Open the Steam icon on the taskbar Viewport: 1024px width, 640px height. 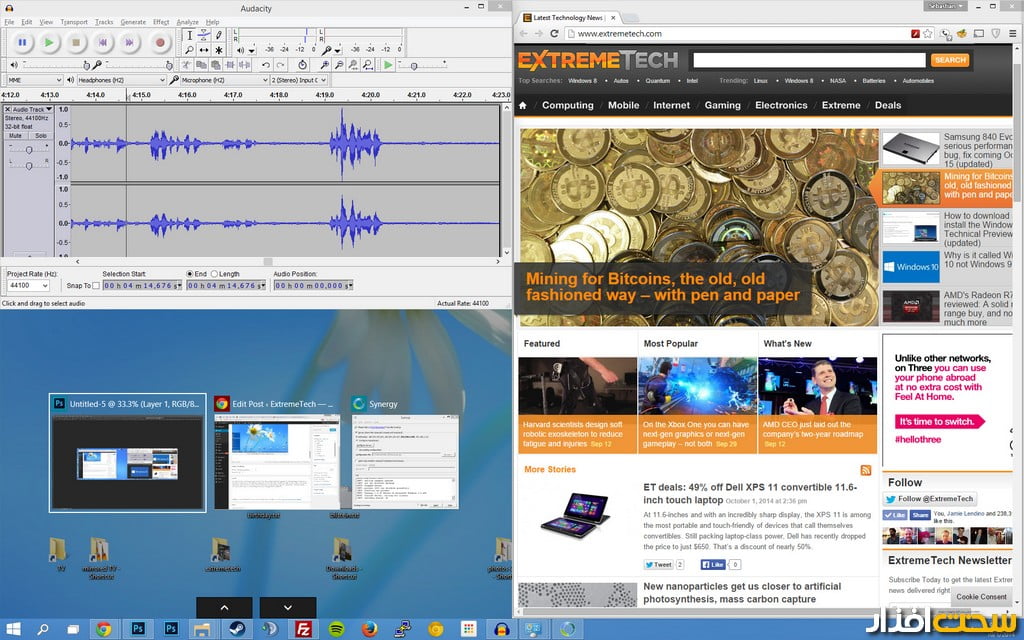(238, 629)
